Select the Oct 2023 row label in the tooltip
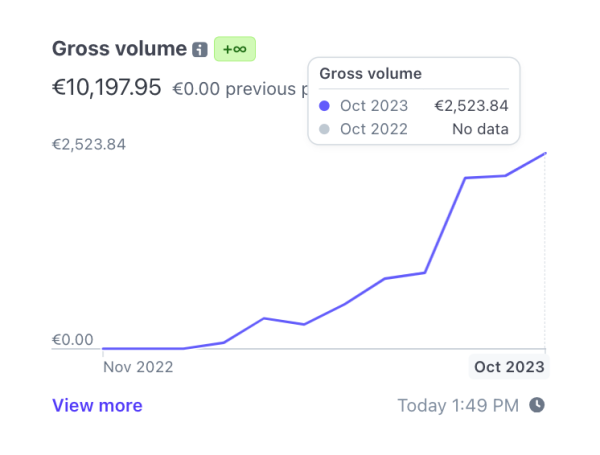This screenshot has height=455, width=600. (x=373, y=105)
